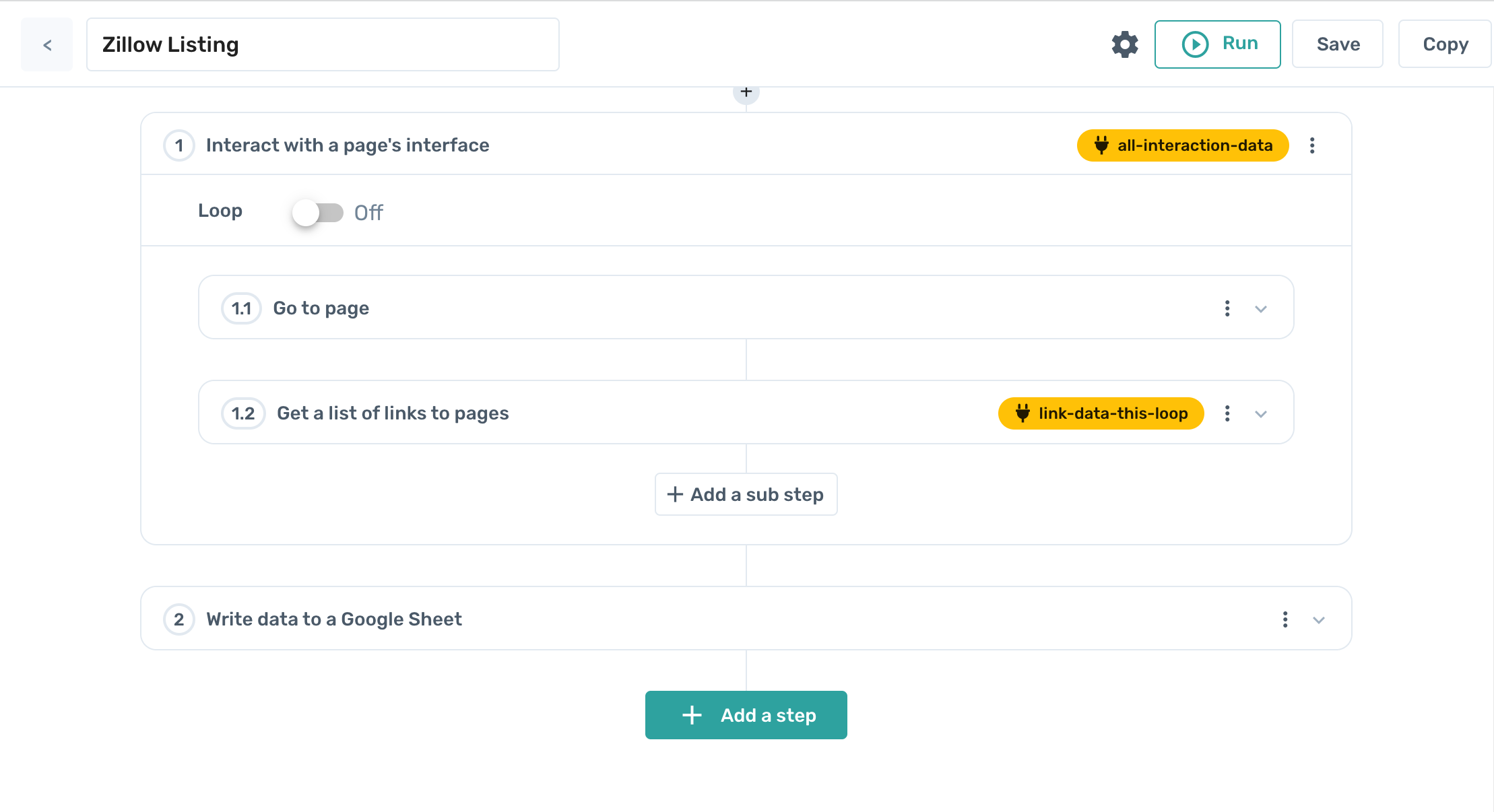Click the three-dot menu on step 1

[1313, 145]
